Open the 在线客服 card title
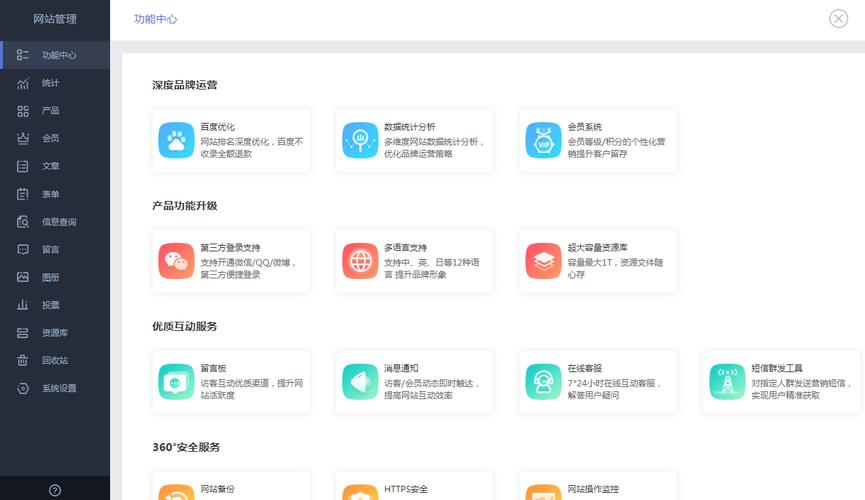 [585, 368]
